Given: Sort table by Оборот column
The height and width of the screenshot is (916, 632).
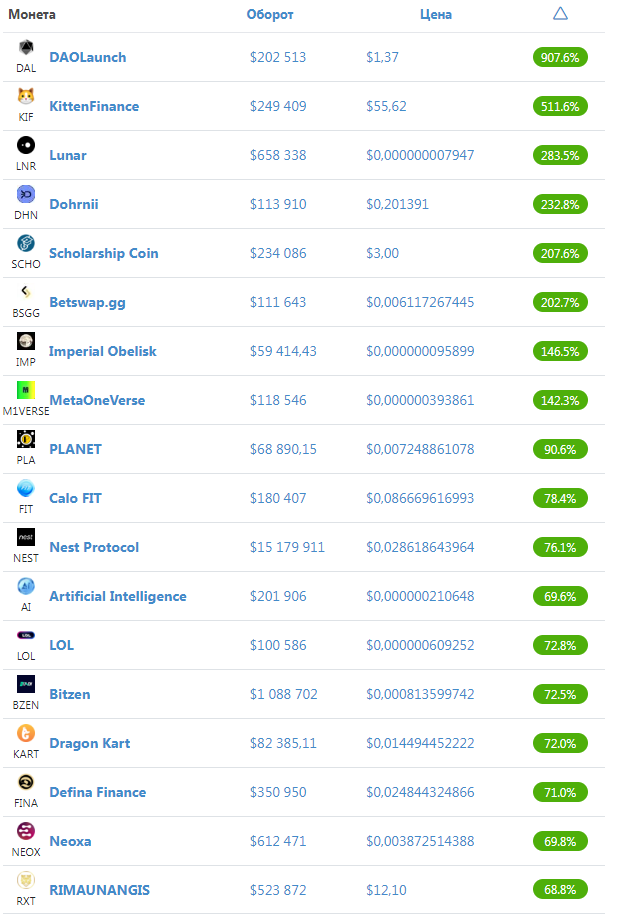Looking at the screenshot, I should [270, 15].
